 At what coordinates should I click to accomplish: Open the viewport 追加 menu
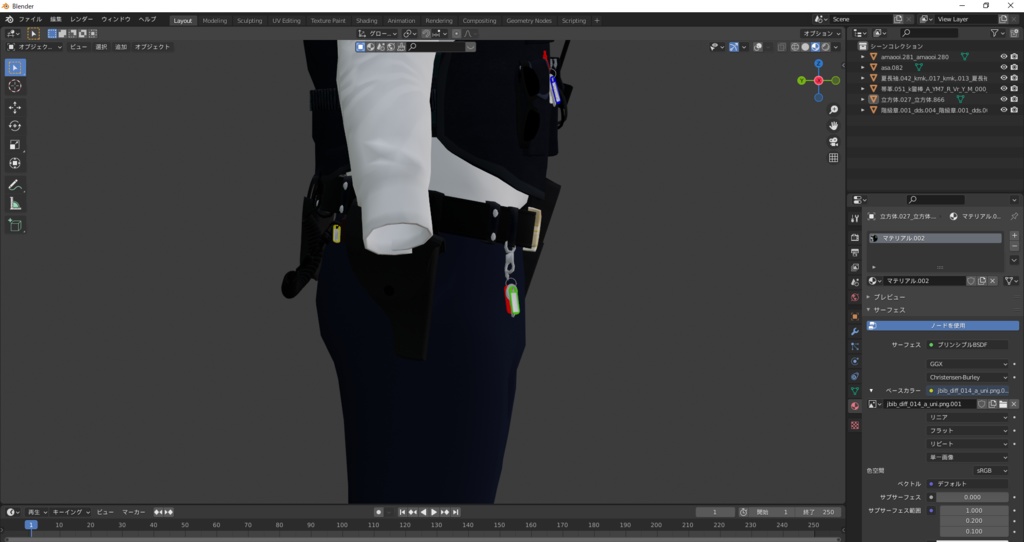(121, 47)
